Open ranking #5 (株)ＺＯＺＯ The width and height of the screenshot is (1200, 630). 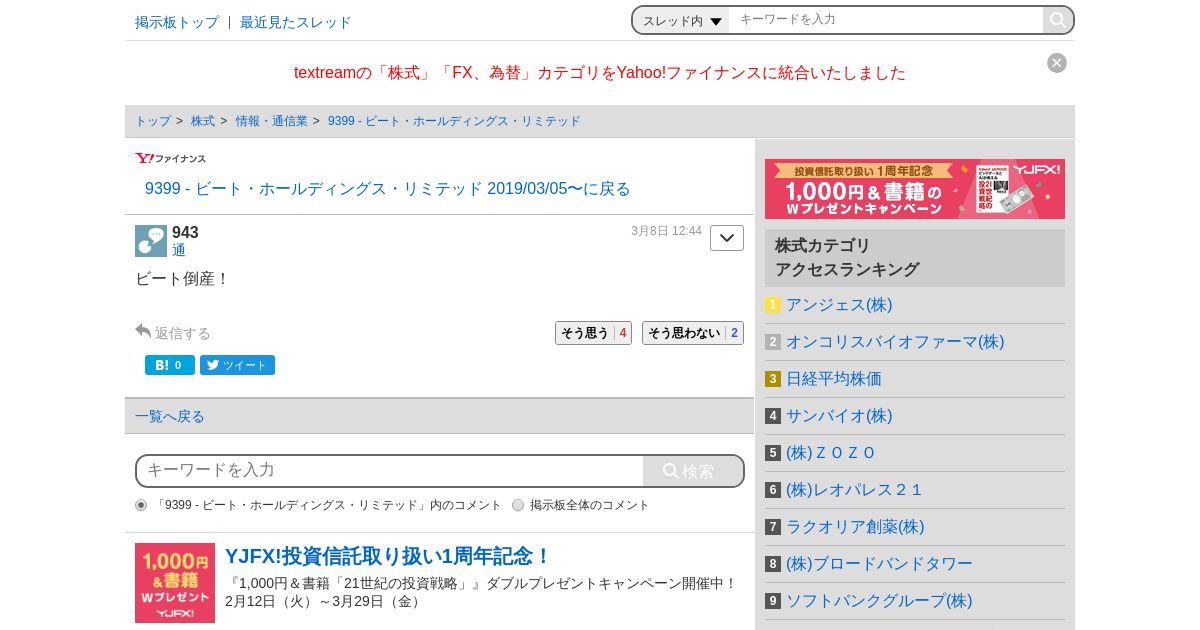tap(831, 453)
